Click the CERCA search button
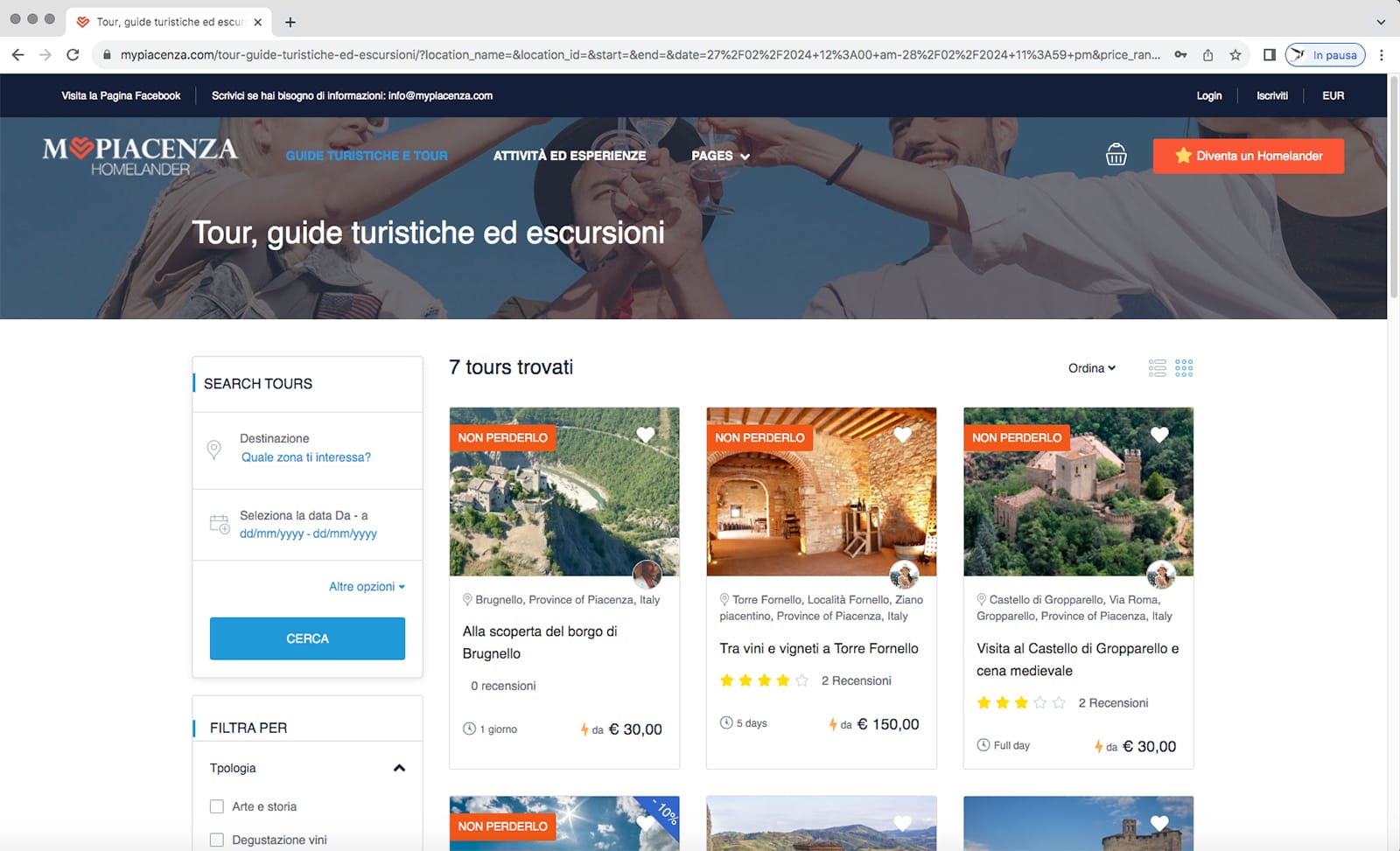 [307, 638]
